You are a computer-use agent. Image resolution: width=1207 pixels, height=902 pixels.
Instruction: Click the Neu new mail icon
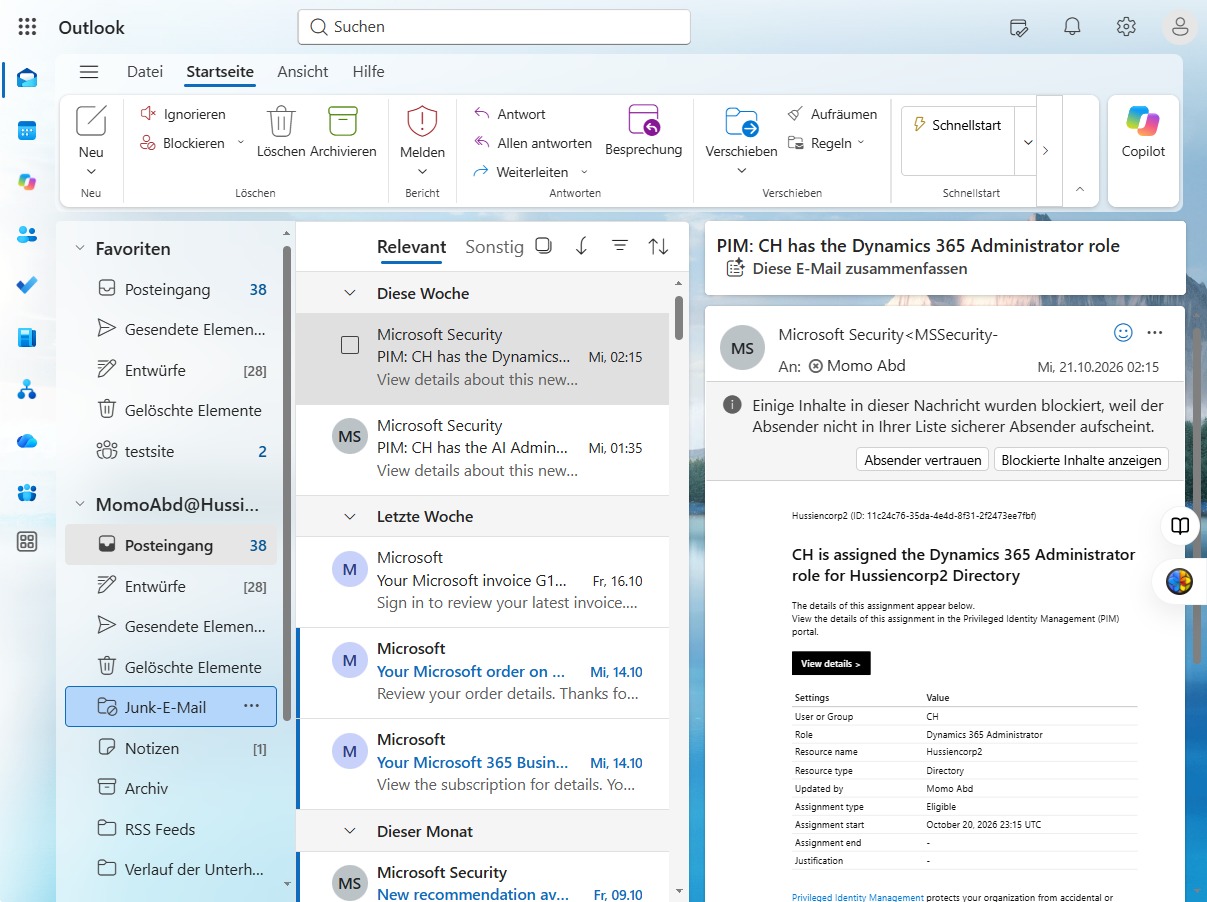tap(91, 121)
